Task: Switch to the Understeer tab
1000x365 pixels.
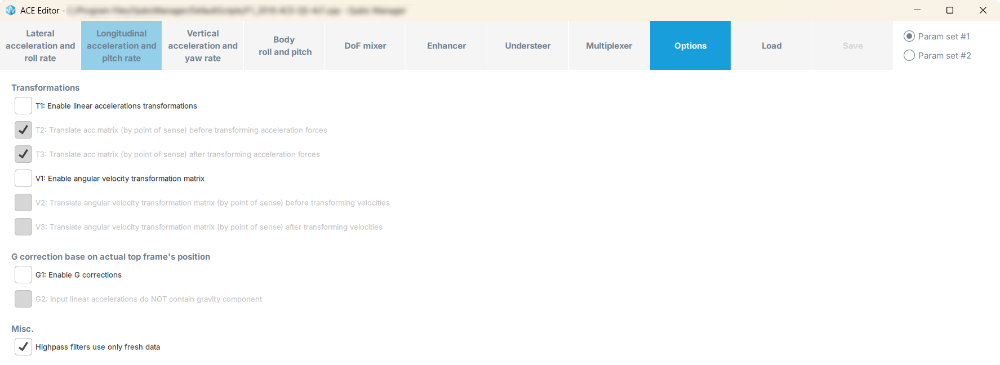Action: pyautogui.click(x=527, y=45)
